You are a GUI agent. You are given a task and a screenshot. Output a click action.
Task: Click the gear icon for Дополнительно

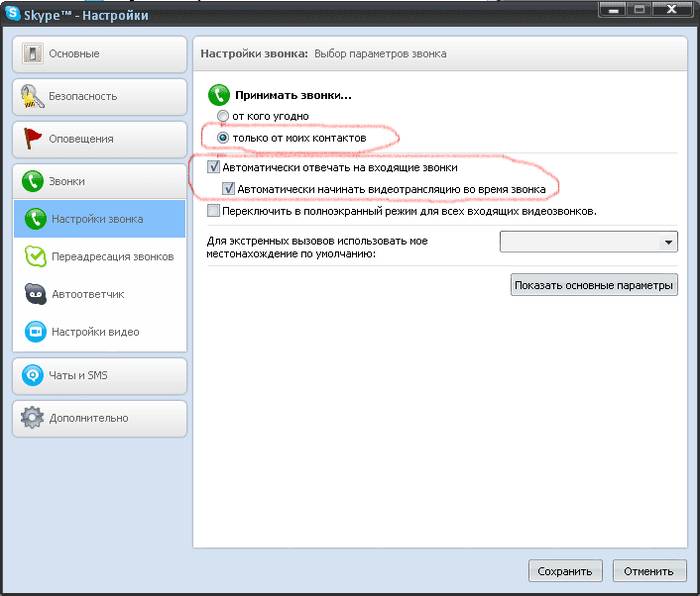click(x=34, y=418)
